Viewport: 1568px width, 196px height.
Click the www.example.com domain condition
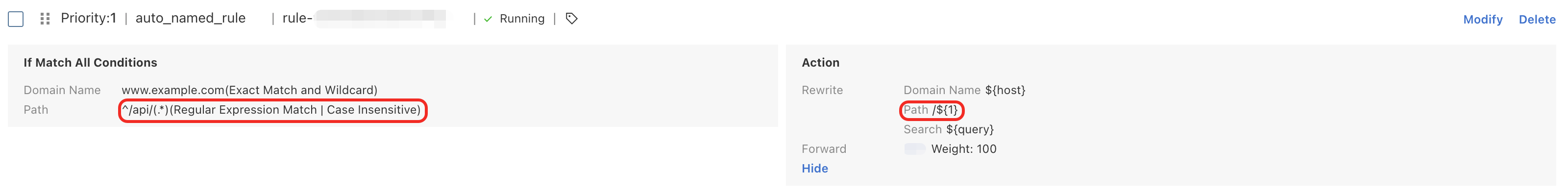[249, 90]
